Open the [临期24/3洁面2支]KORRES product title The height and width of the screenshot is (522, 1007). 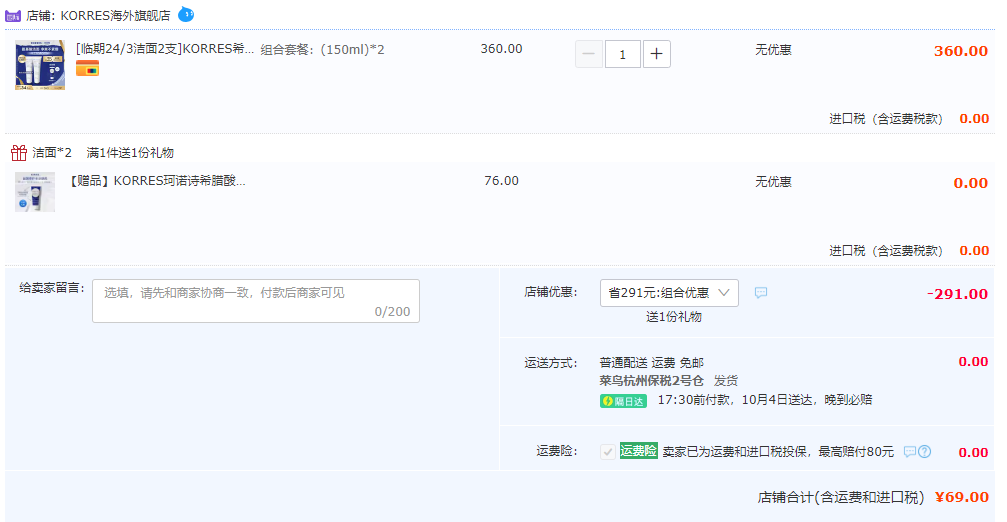[165, 49]
